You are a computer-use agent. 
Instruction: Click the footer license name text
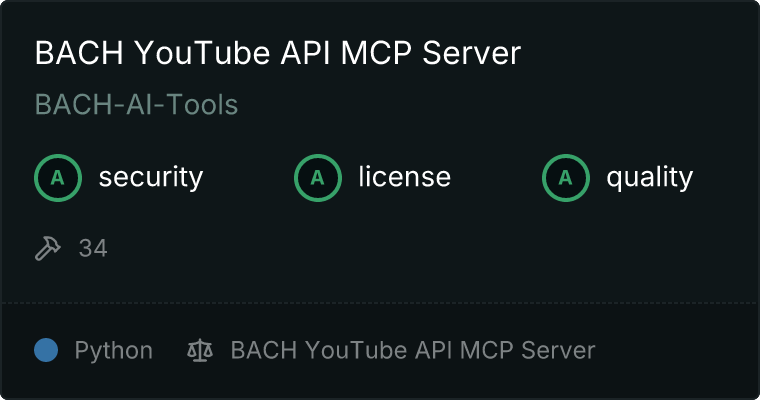[x=413, y=350]
